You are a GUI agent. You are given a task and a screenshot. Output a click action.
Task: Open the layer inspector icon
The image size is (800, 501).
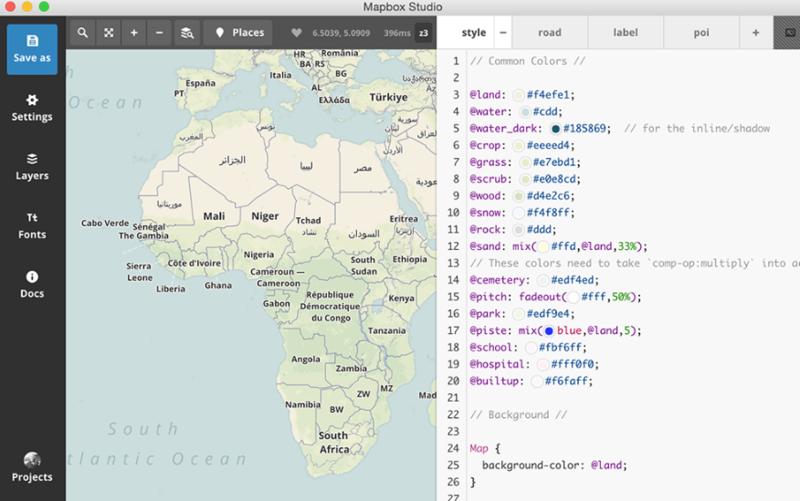pyautogui.click(x=187, y=33)
